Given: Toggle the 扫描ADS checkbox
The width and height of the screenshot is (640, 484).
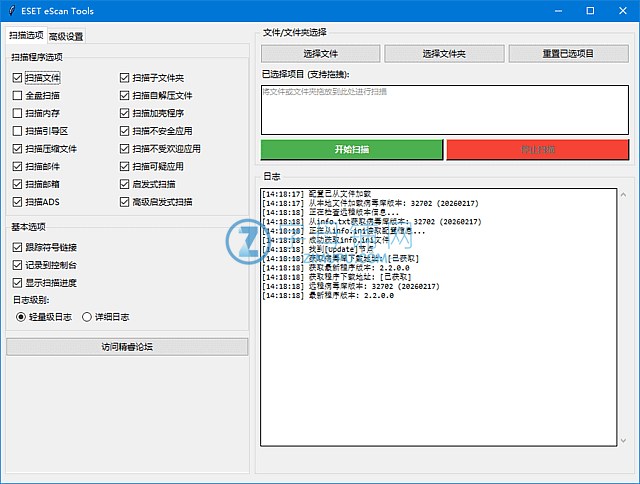Looking at the screenshot, I should pyautogui.click(x=18, y=202).
